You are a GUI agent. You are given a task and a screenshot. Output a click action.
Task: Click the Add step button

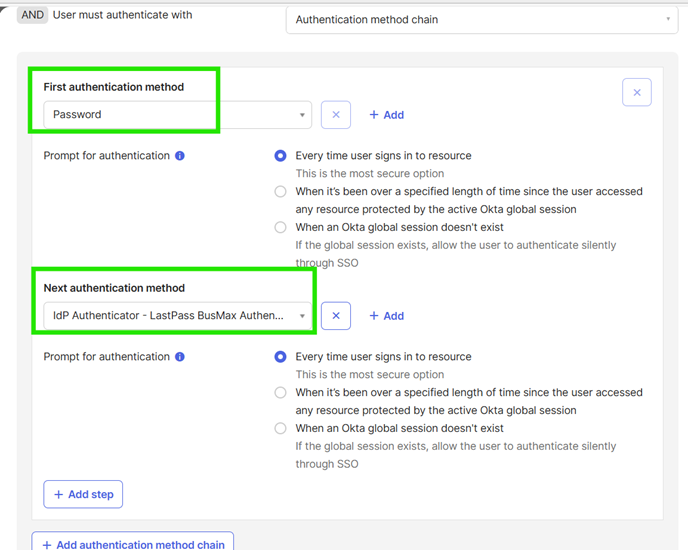coord(83,494)
